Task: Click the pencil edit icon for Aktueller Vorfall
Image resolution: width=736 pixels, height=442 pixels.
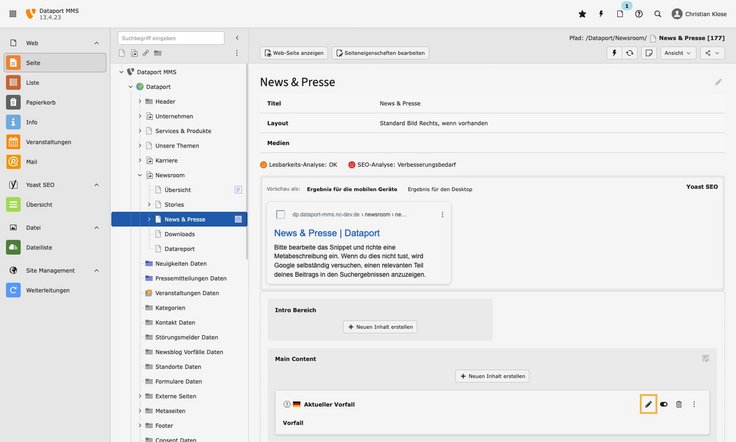Action: 648,404
